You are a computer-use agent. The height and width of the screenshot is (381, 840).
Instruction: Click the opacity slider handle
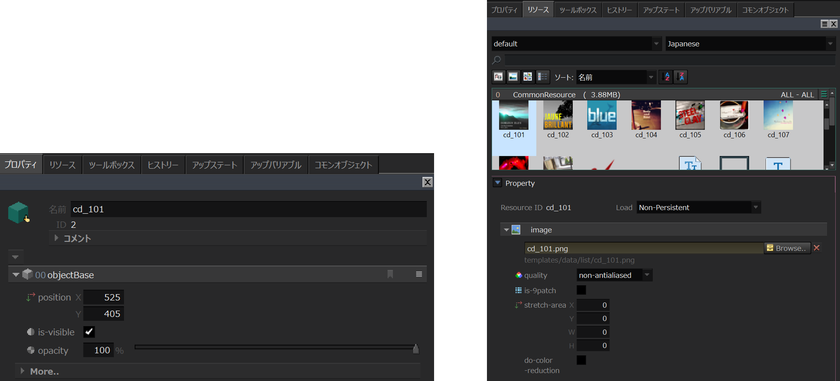[416, 349]
